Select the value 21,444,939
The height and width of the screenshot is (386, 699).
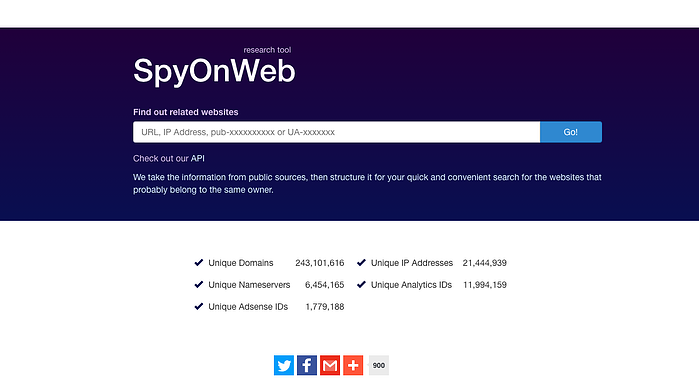point(485,263)
